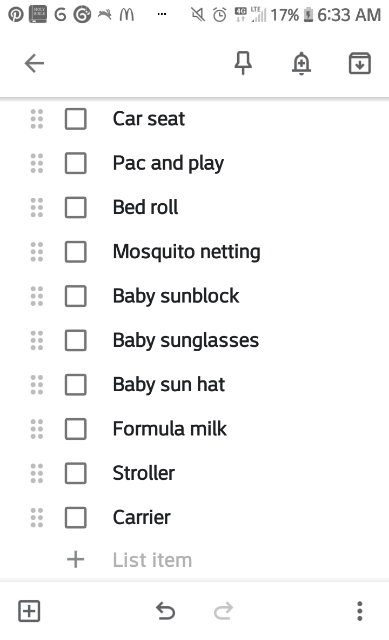This screenshot has width=389, height=640.
Task: Tap the back arrow icon
Action: click(x=34, y=64)
